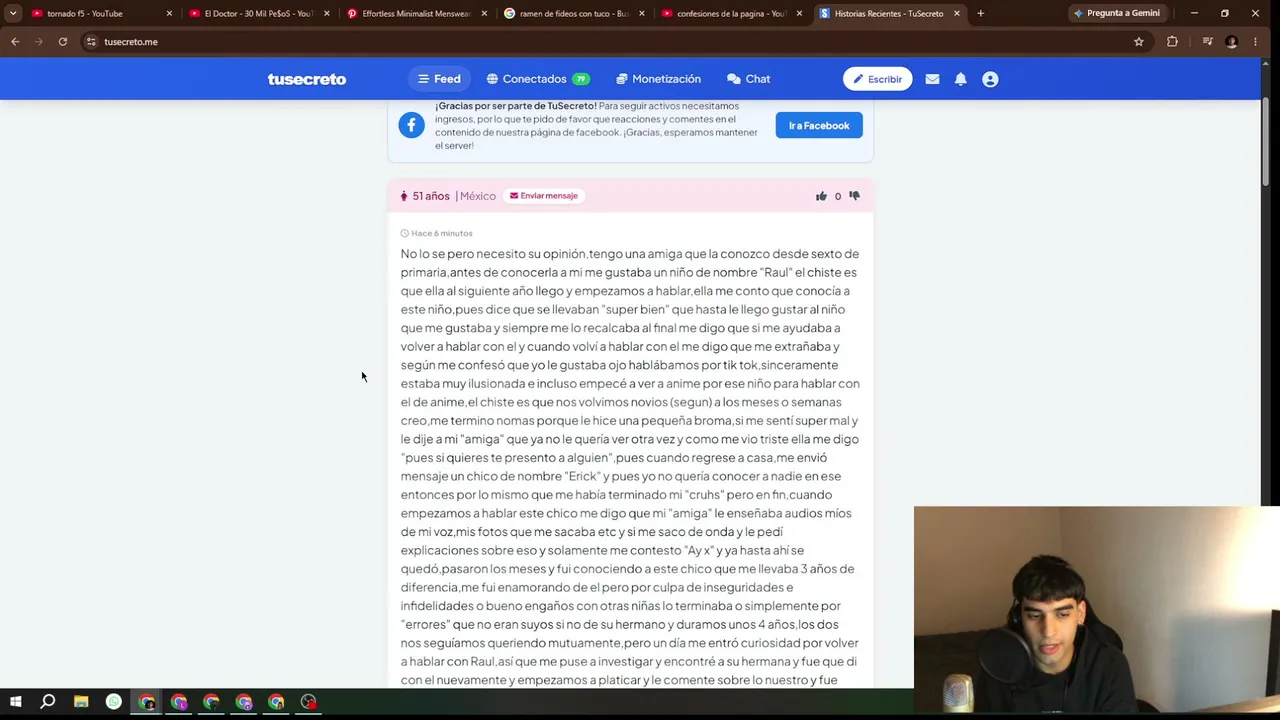
Task: Open File Explorer from the taskbar
Action: pyautogui.click(x=81, y=702)
